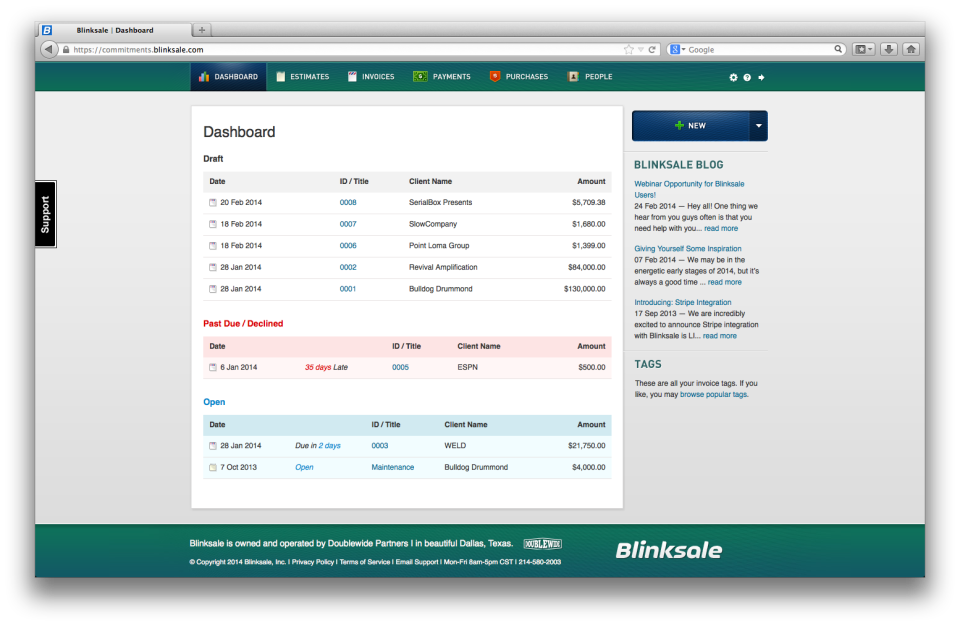Click the document icon for invoice 0007 row
Image resolution: width=960 pixels, height=626 pixels.
(x=212, y=224)
